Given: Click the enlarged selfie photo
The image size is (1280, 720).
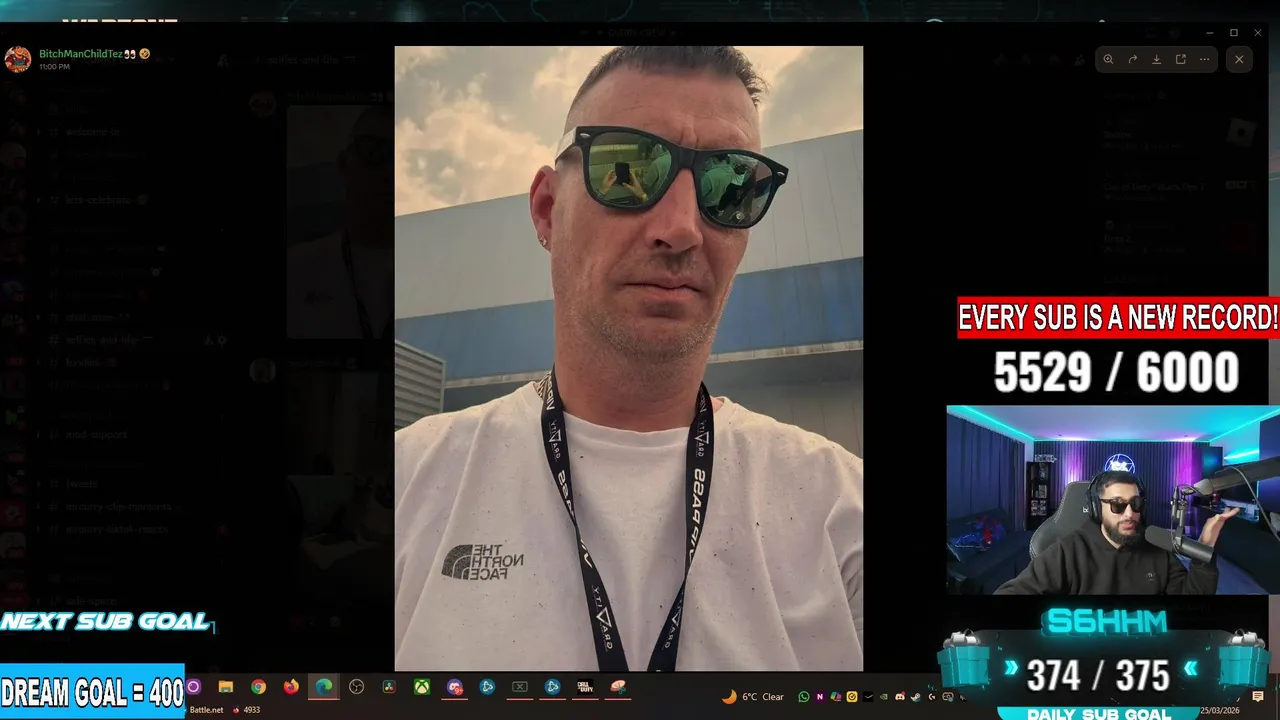Looking at the screenshot, I should (628, 358).
